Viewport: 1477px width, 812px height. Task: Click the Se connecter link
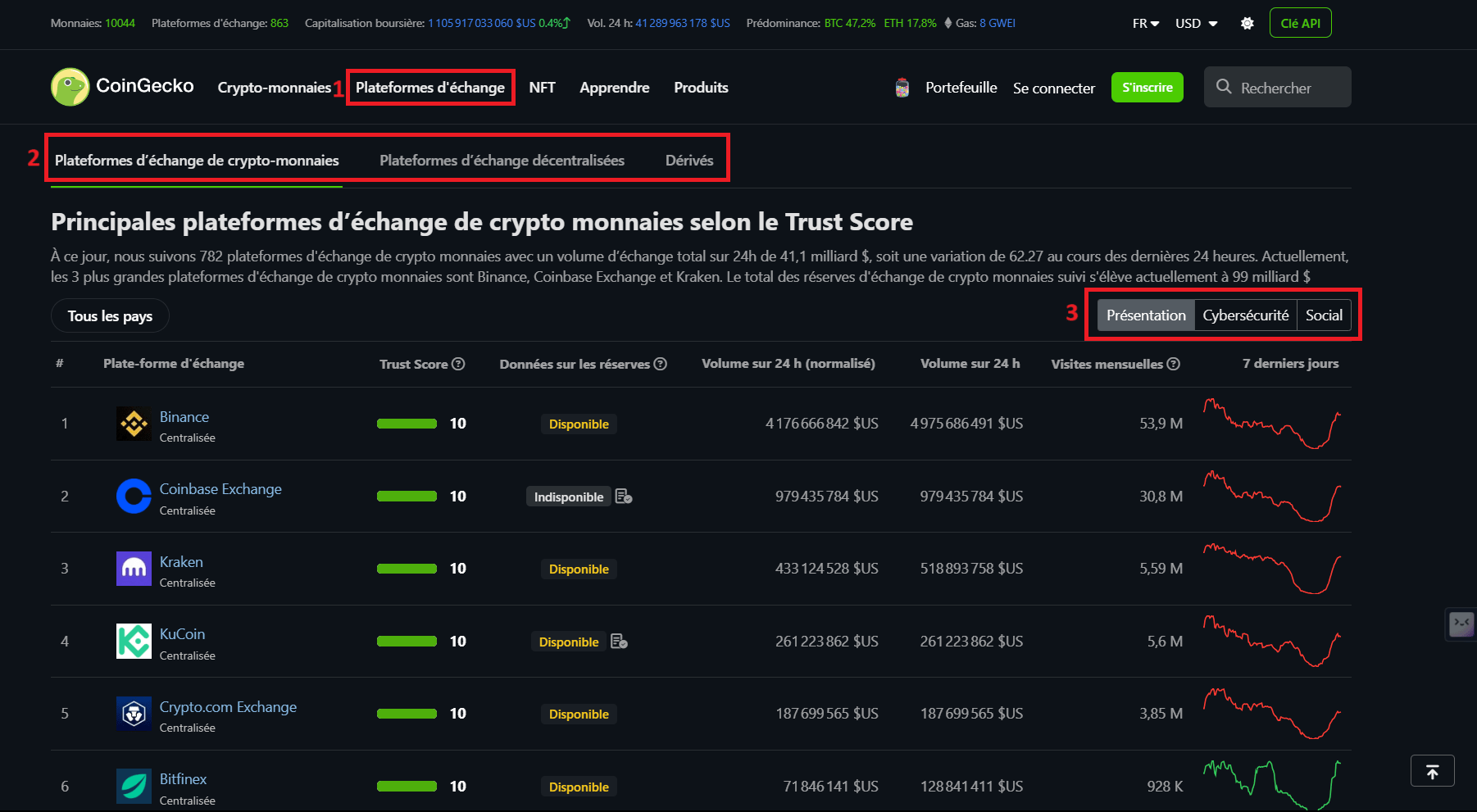pos(1053,88)
